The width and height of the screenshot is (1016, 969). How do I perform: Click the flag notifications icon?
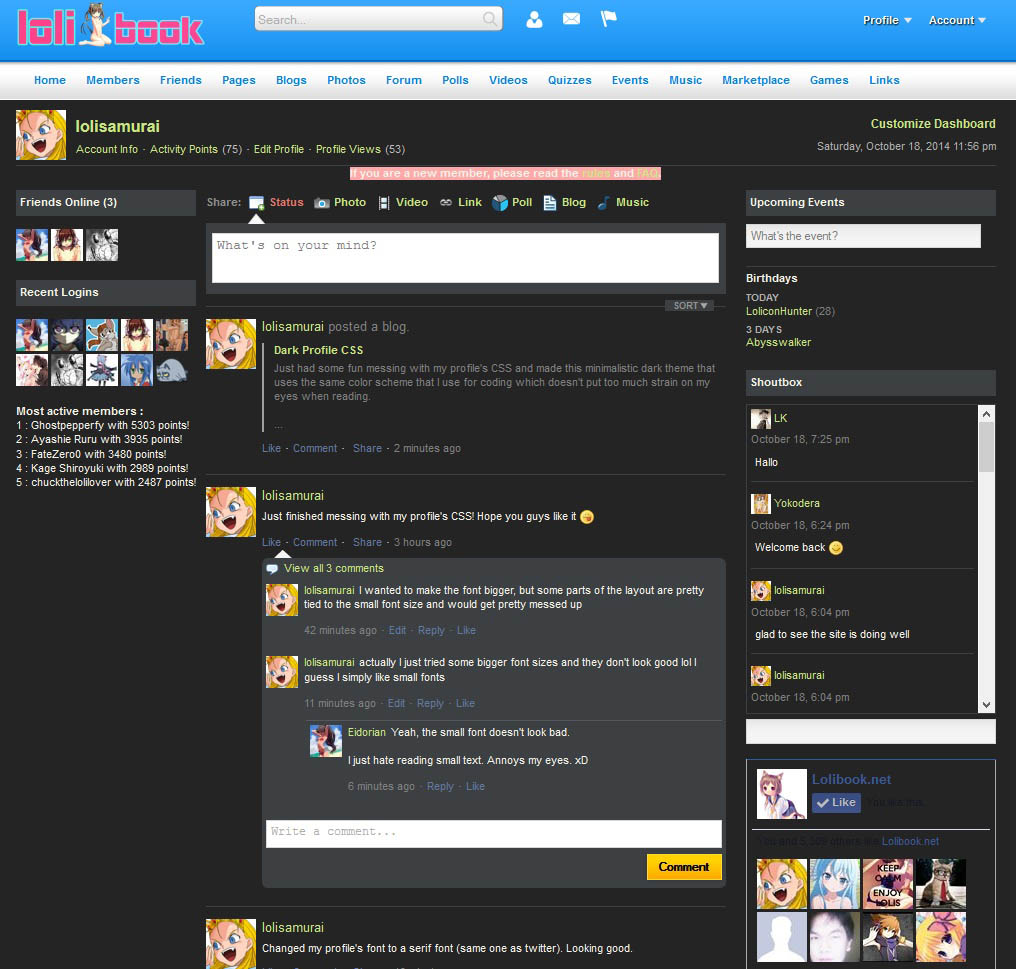click(607, 17)
